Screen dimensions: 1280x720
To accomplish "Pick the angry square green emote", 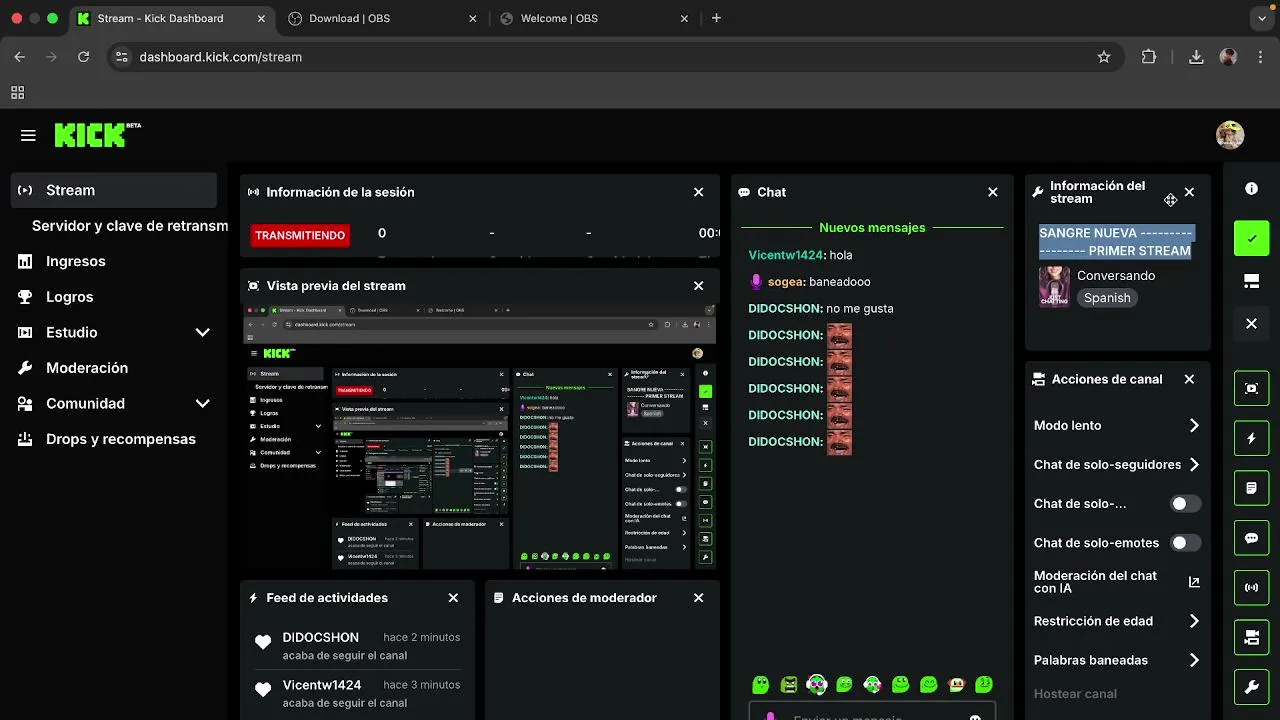I will (x=789, y=684).
